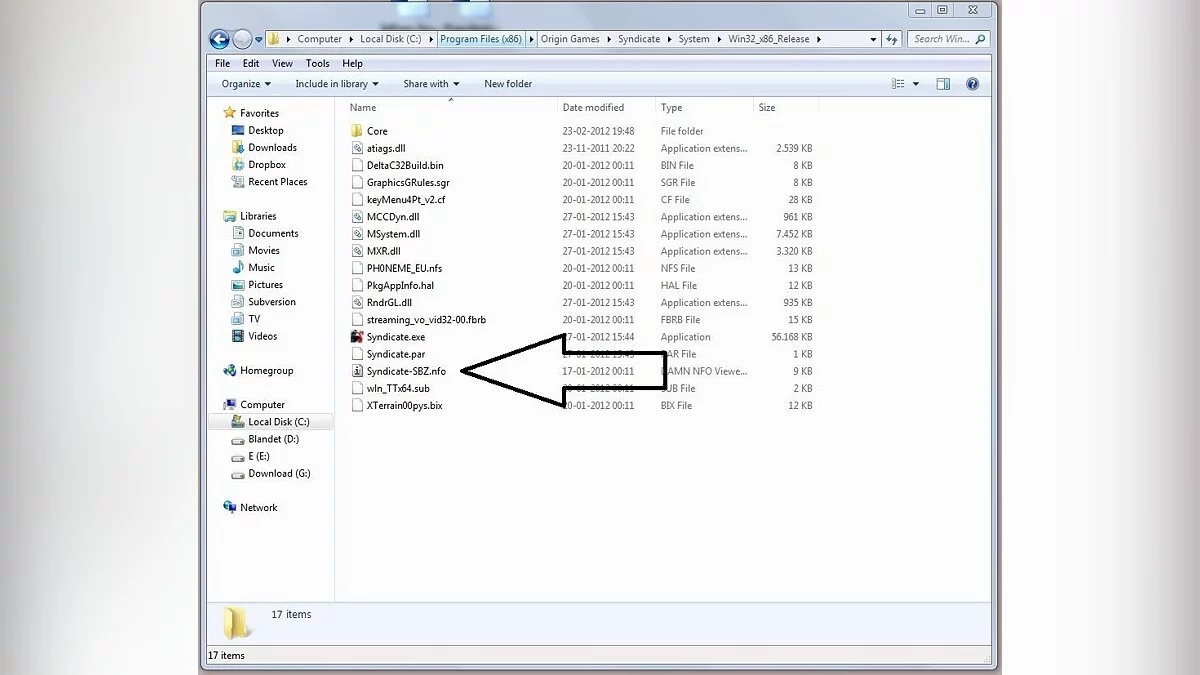Image resolution: width=1200 pixels, height=675 pixels.
Task: Click the MSystem.dll file icon
Action: pos(358,234)
